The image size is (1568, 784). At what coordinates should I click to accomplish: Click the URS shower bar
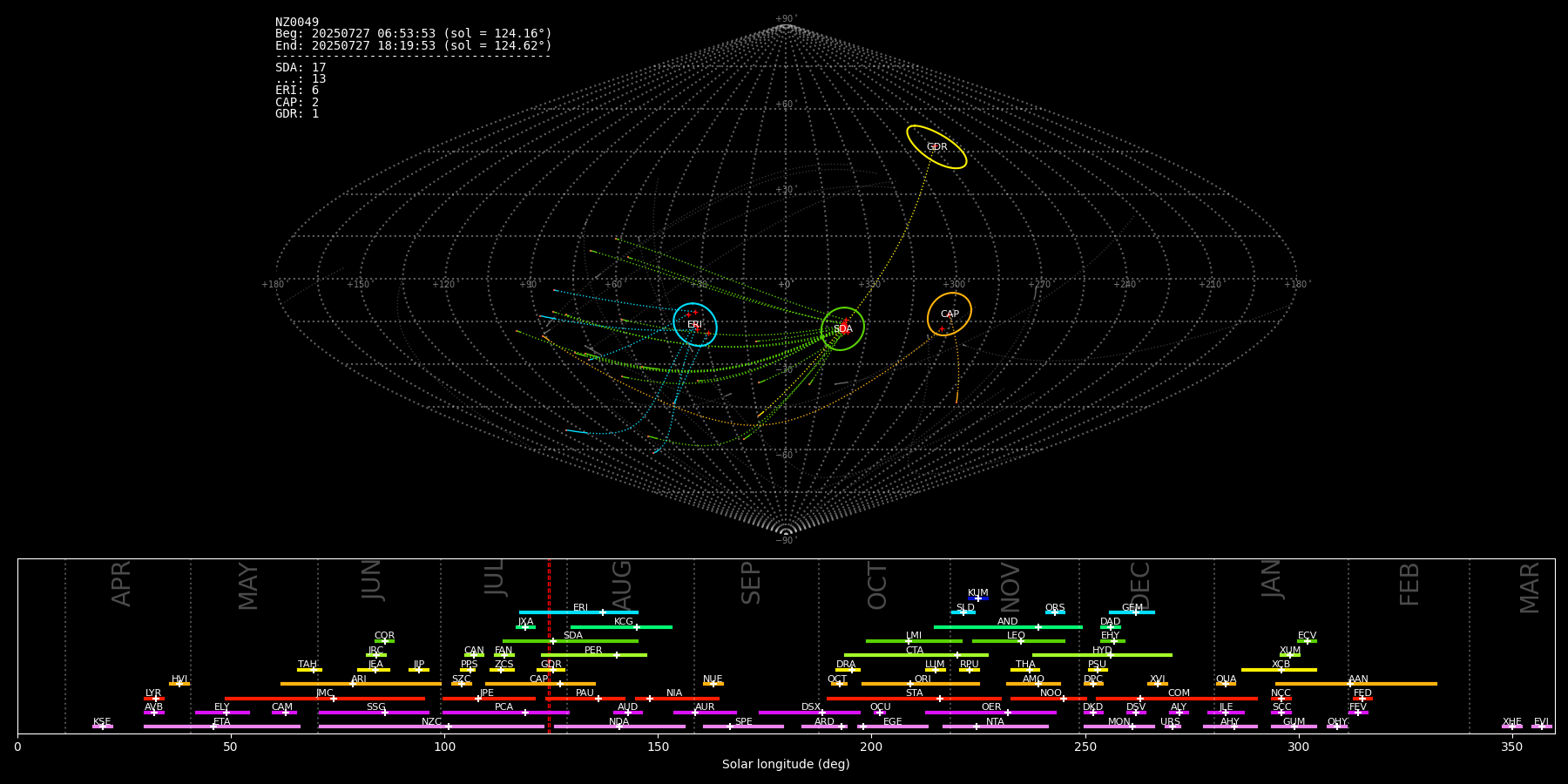1173,727
